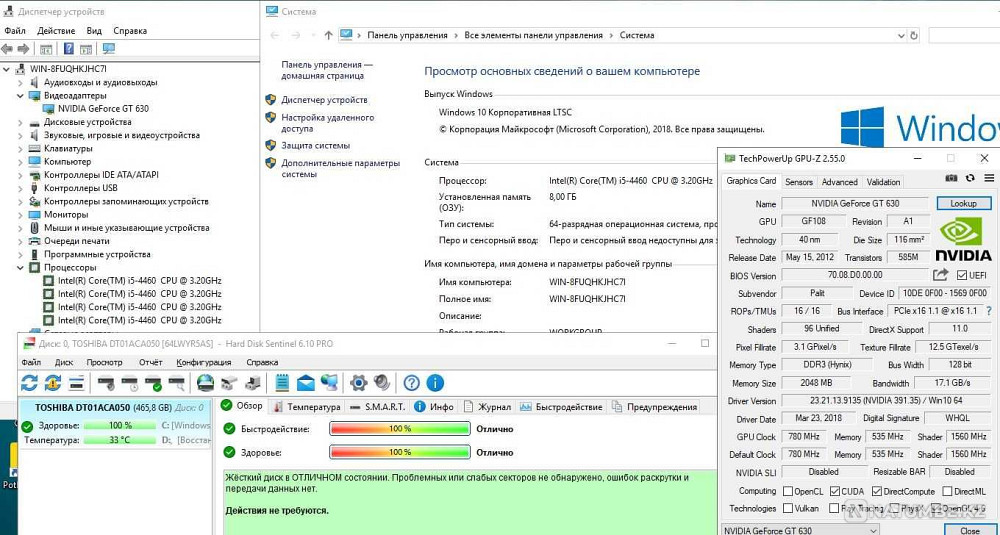Click the GPU-Z screenshot camera icon
1000x535 pixels.
(x=951, y=178)
